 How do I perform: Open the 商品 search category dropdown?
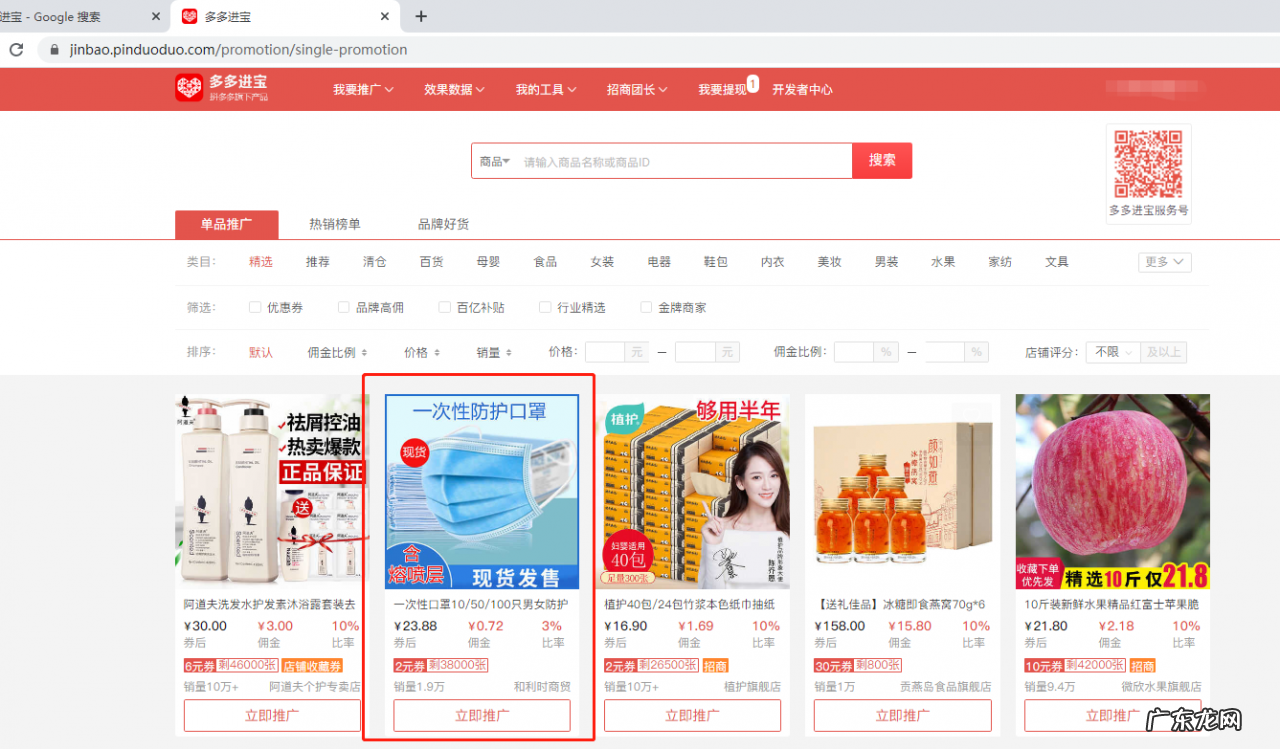click(x=493, y=160)
